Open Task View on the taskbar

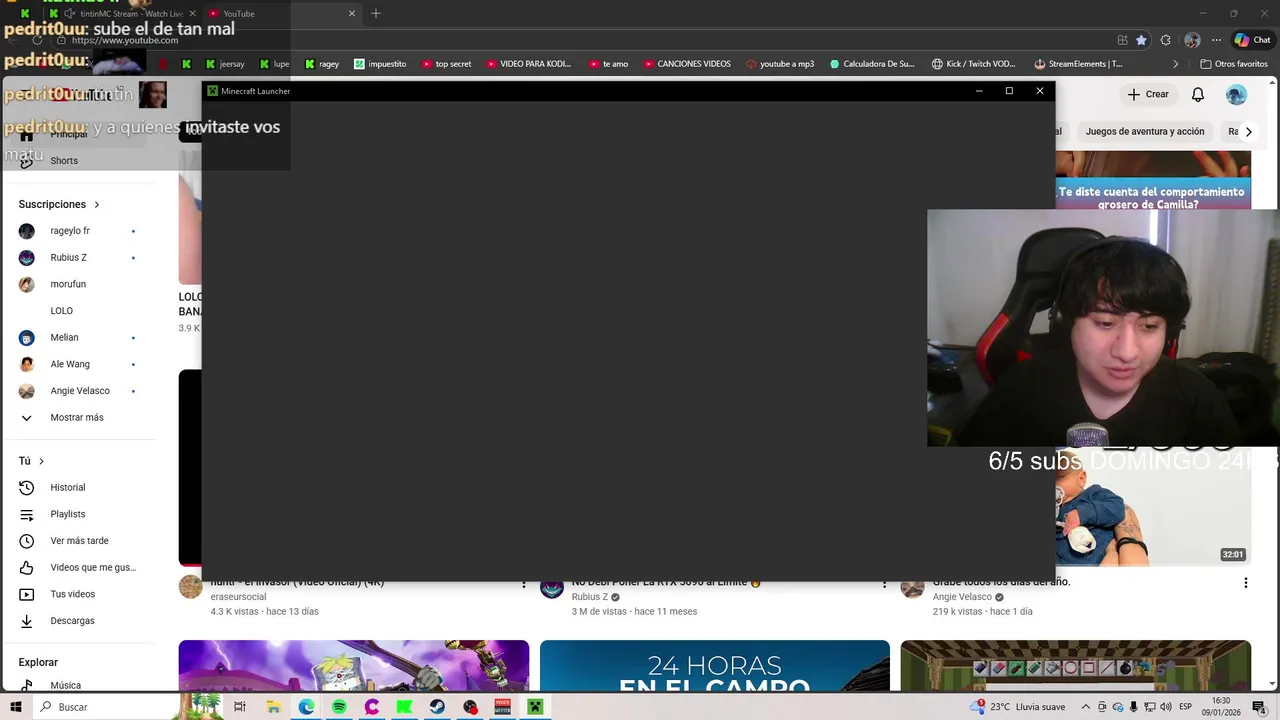tap(240, 707)
